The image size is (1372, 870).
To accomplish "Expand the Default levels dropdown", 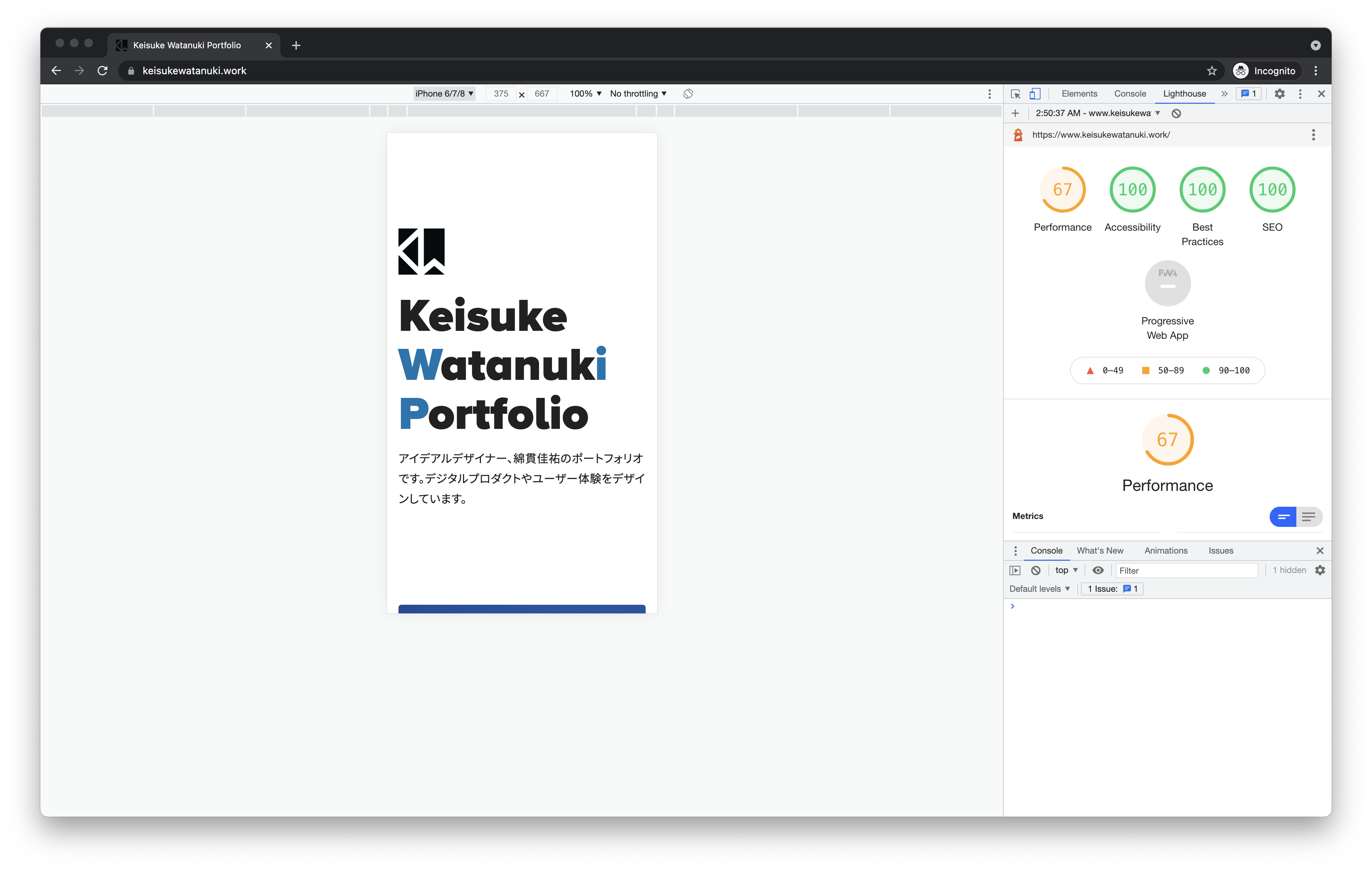I will point(1039,589).
